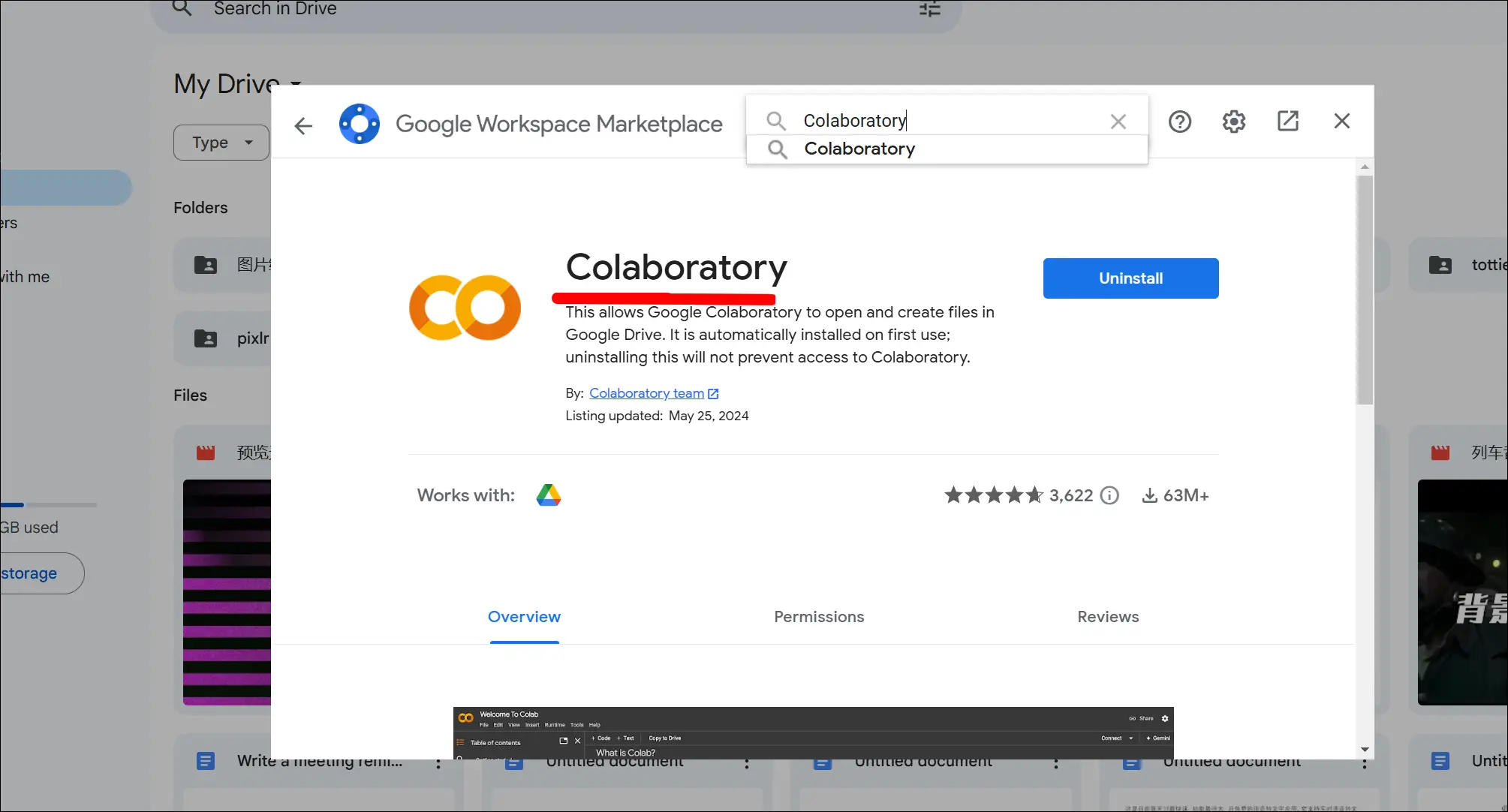
Task: Click the Marketplace vertical scrollbar thumb
Action: click(1365, 290)
